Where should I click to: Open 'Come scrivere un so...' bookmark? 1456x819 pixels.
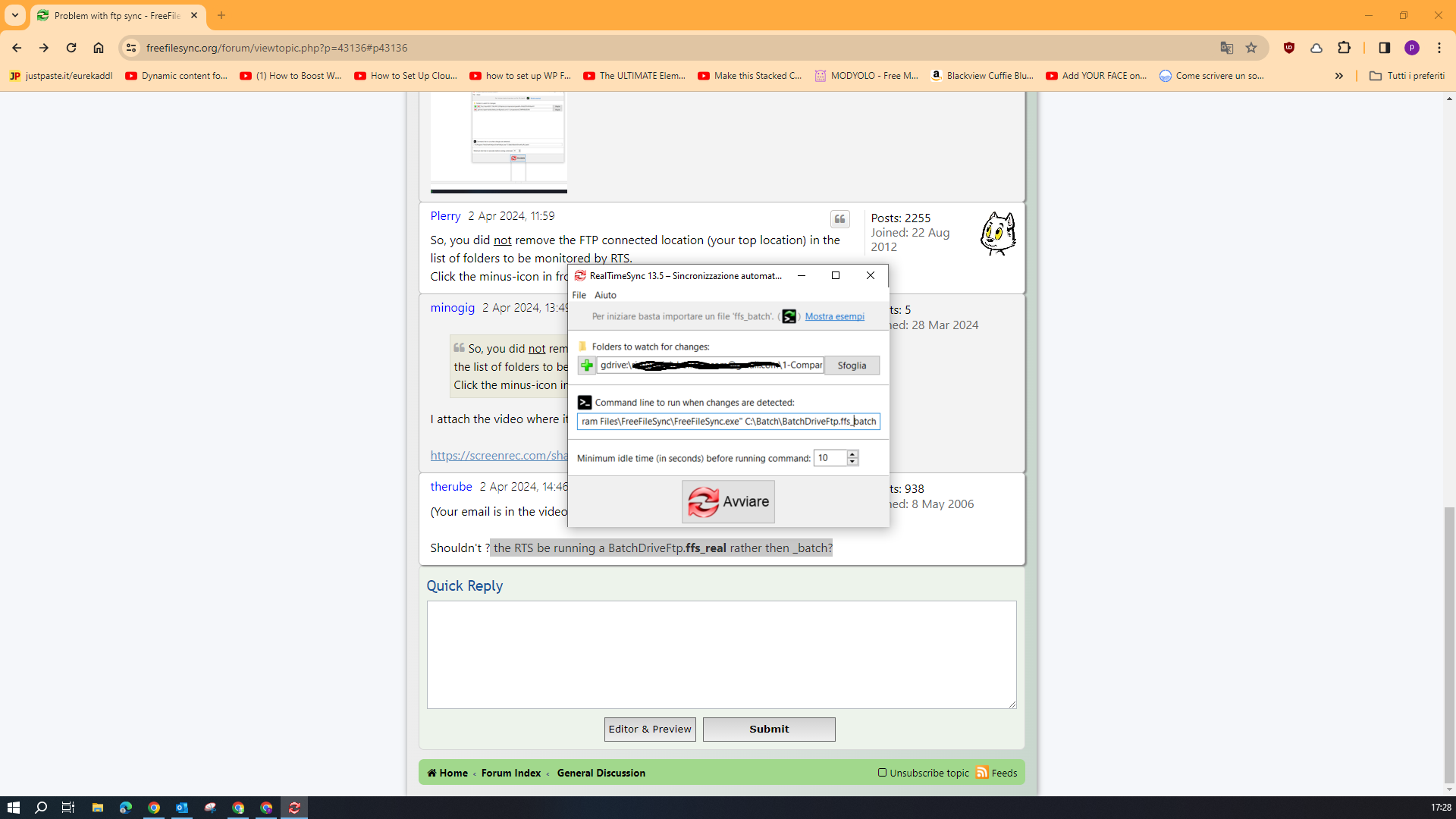click(1212, 76)
